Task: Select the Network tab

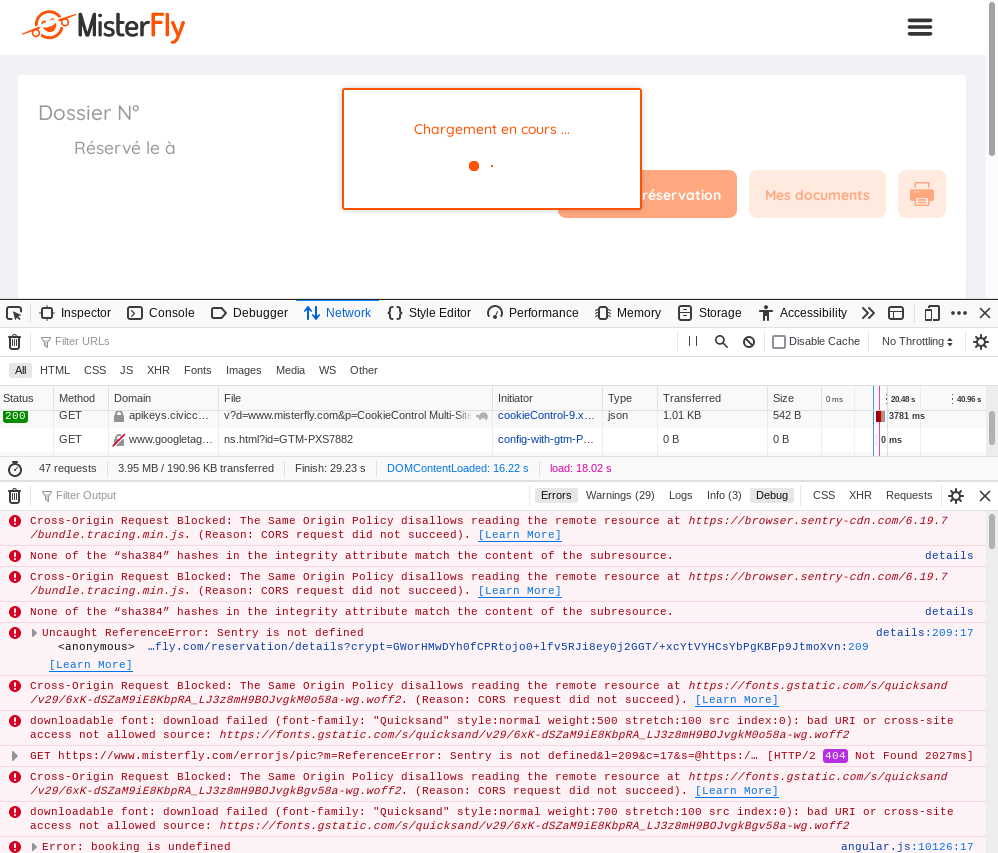Action: 337,313
